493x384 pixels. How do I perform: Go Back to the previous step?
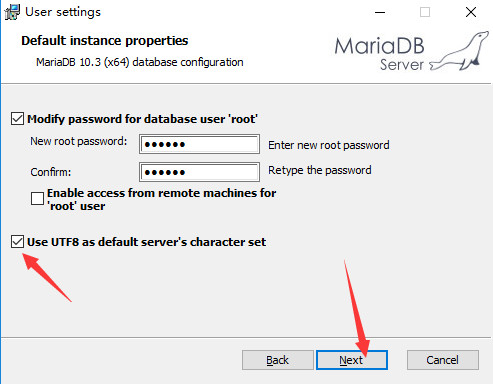[x=278, y=360]
